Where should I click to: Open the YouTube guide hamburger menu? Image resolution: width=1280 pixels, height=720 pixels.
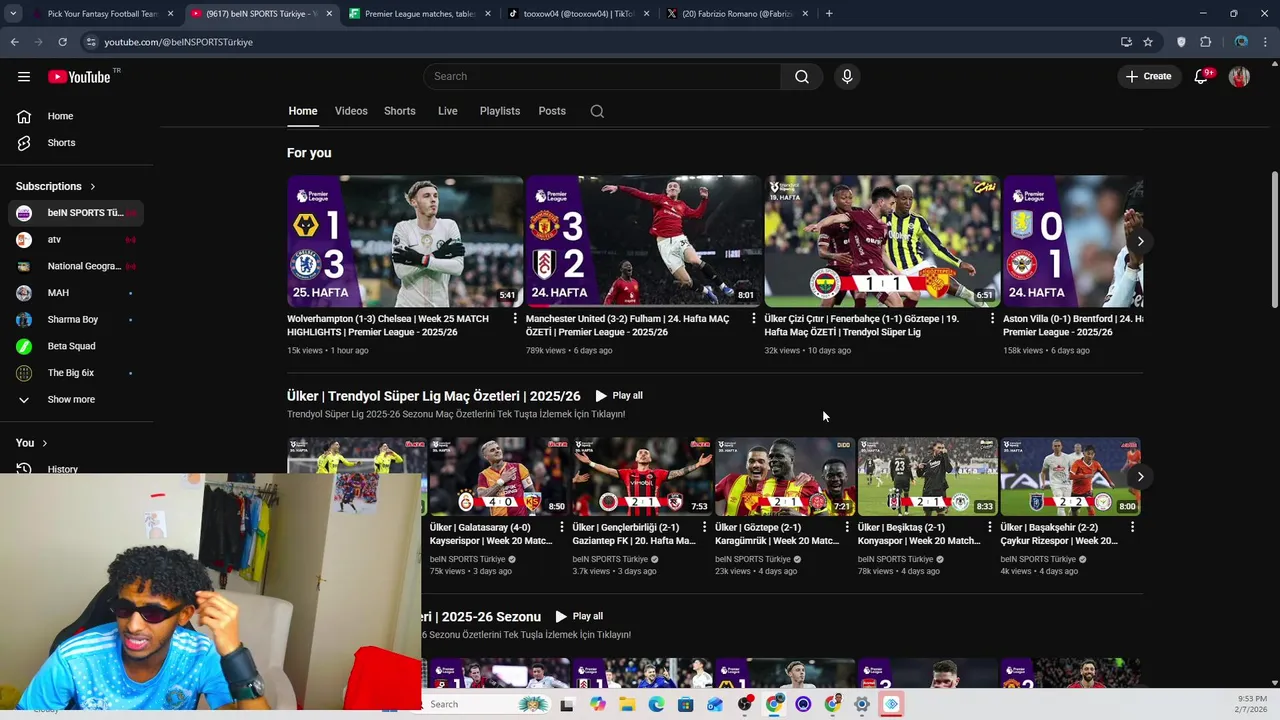click(24, 76)
